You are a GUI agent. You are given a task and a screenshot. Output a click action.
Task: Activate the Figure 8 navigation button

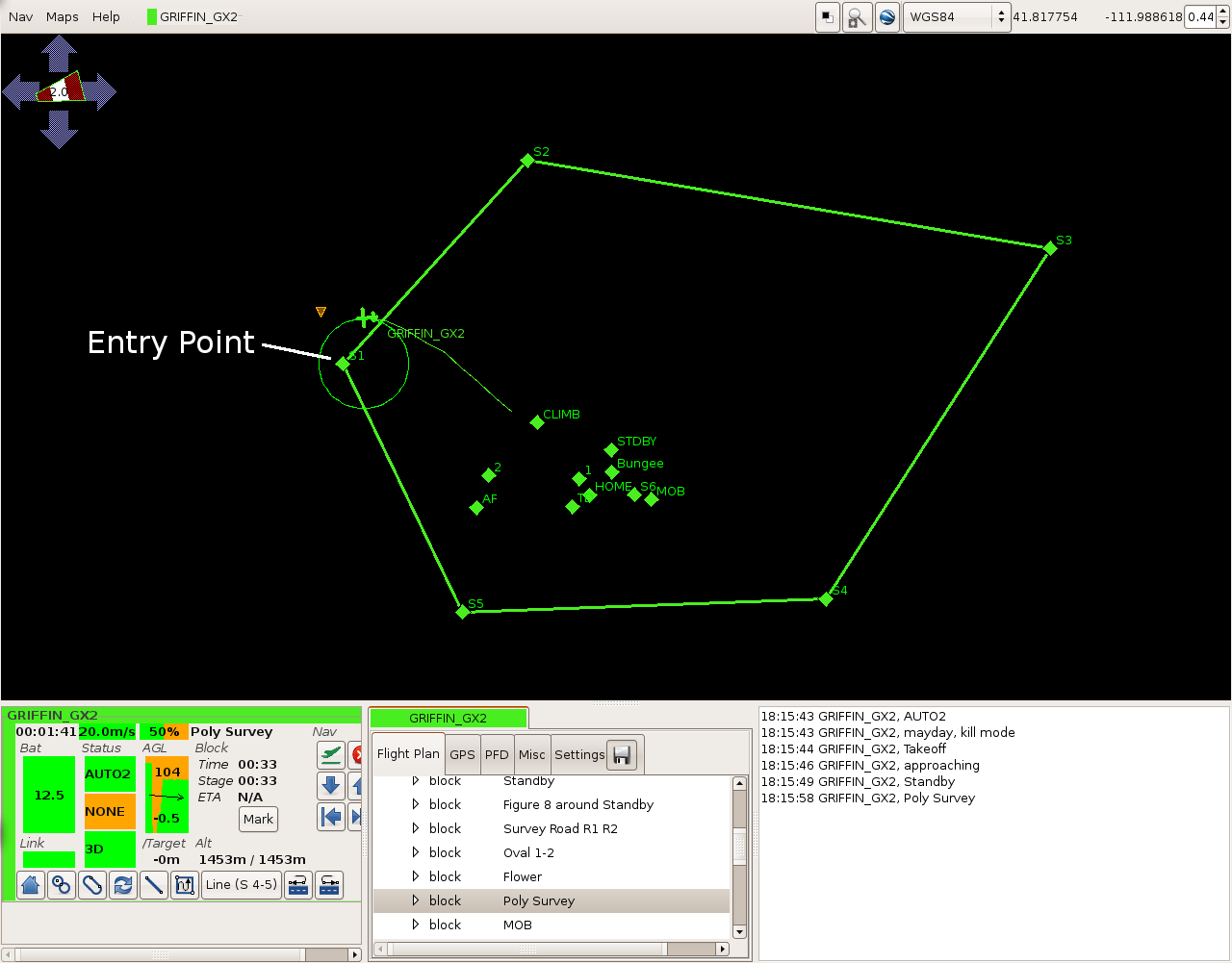[x=62, y=885]
